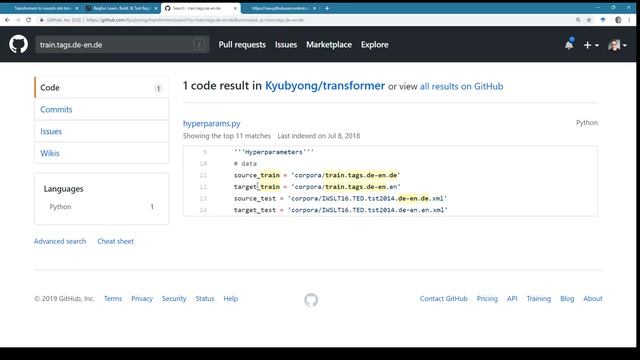Image resolution: width=640 pixels, height=360 pixels.
Task: Close the GitHub Search tab
Action: coord(235,8)
